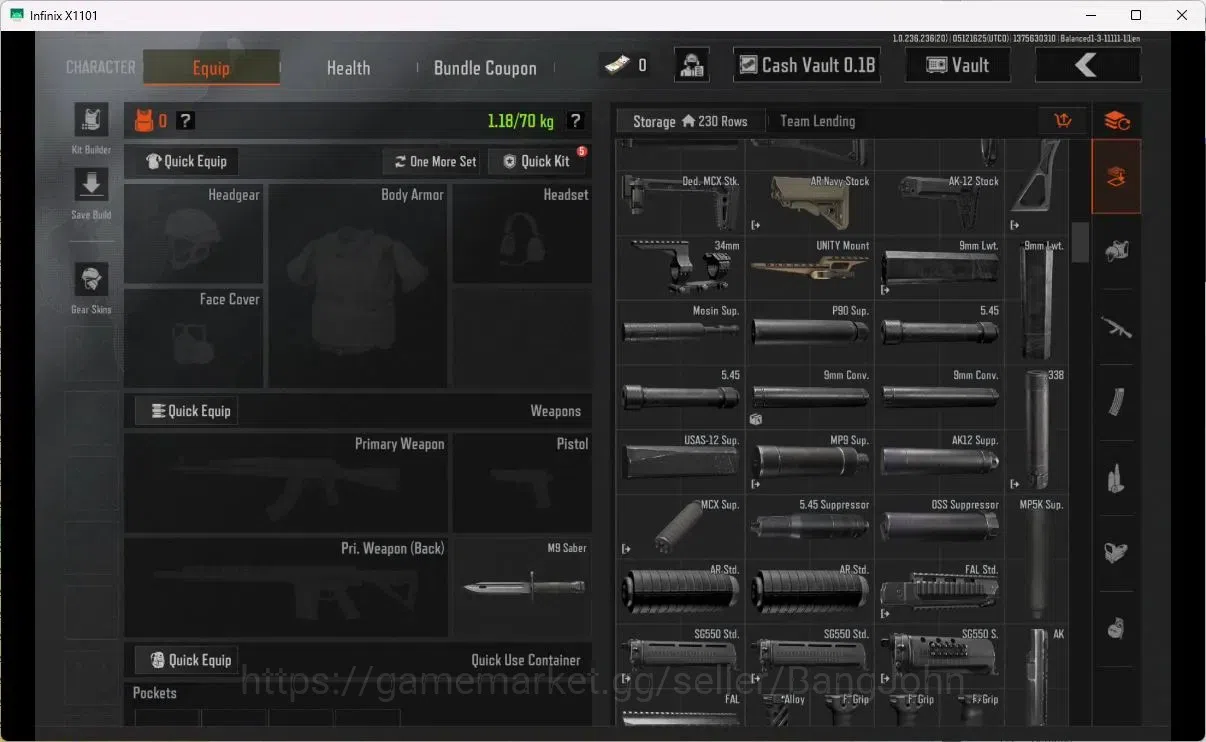
Task: Select the FAL Std. handguard
Action: tap(939, 591)
